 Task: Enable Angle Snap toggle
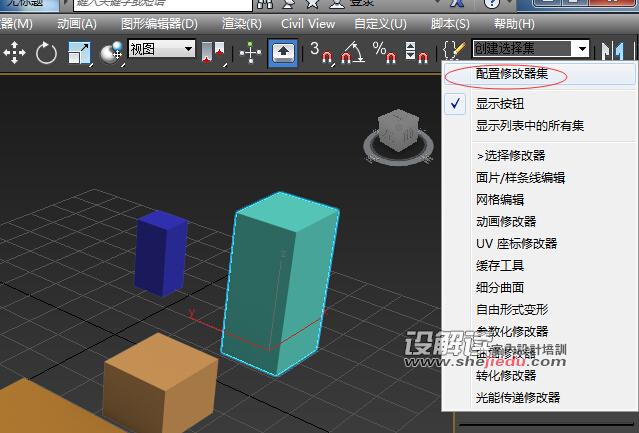pos(352,52)
